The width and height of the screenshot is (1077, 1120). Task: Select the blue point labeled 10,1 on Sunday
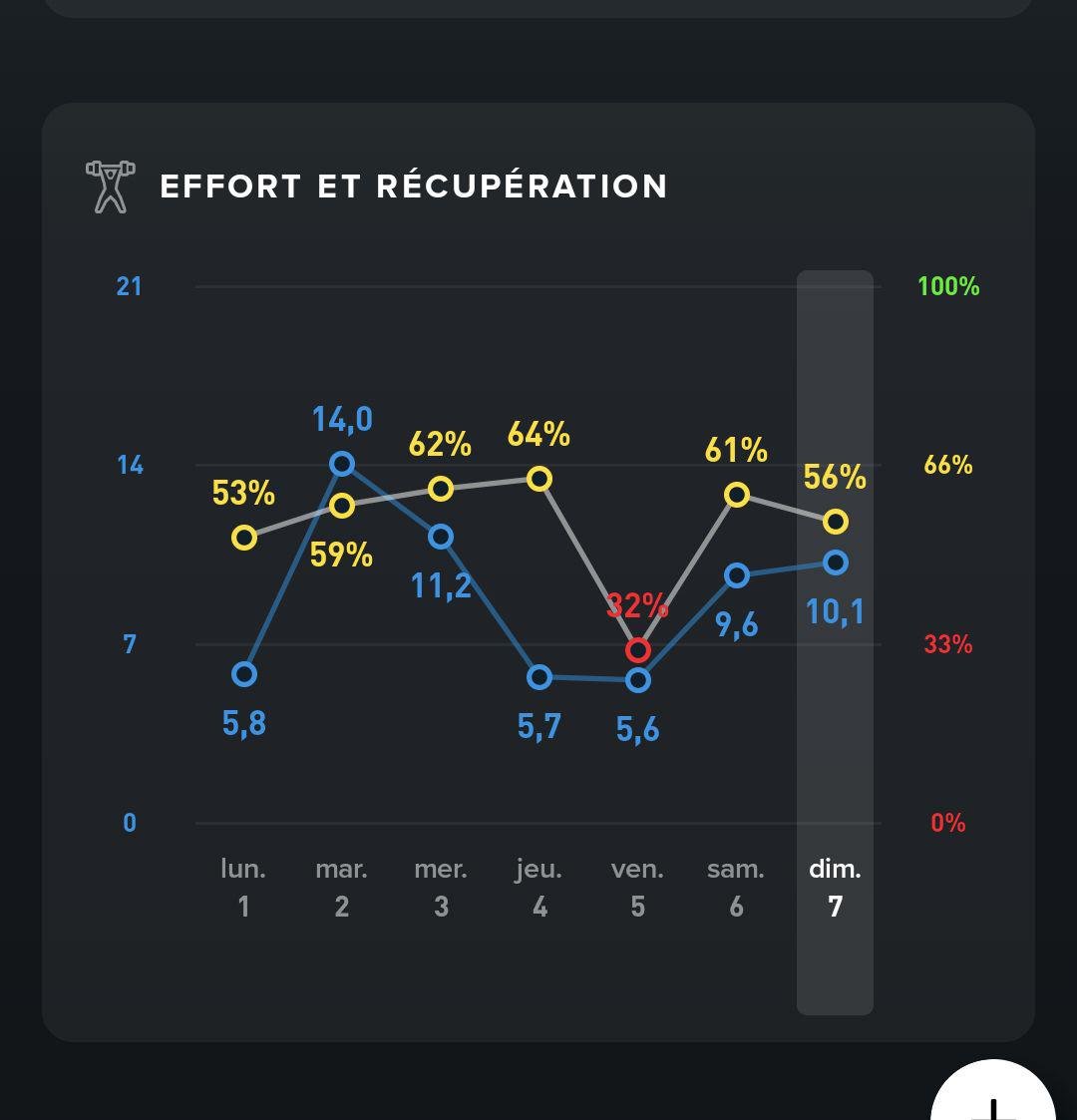pos(834,563)
